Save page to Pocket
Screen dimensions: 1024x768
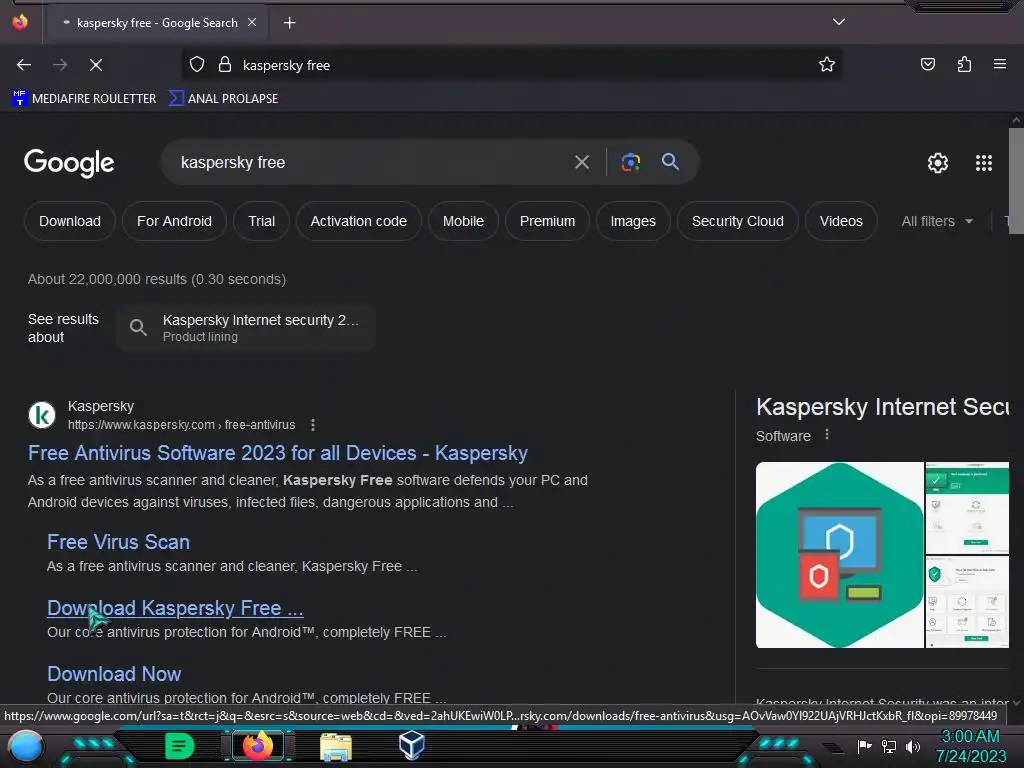click(927, 64)
